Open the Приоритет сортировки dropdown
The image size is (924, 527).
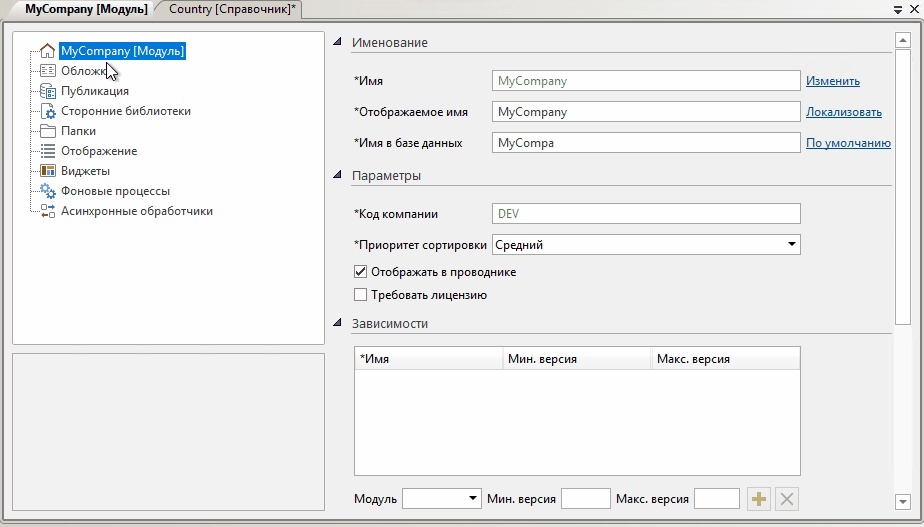pyautogui.click(x=791, y=244)
